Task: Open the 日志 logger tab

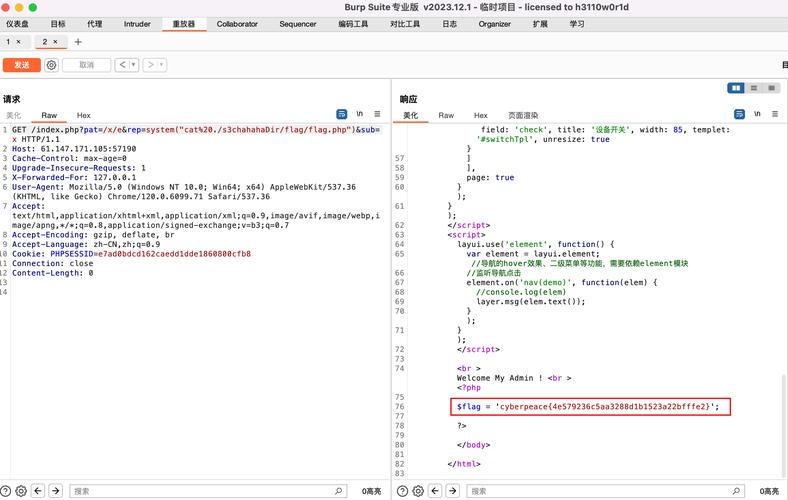Action: click(449, 24)
